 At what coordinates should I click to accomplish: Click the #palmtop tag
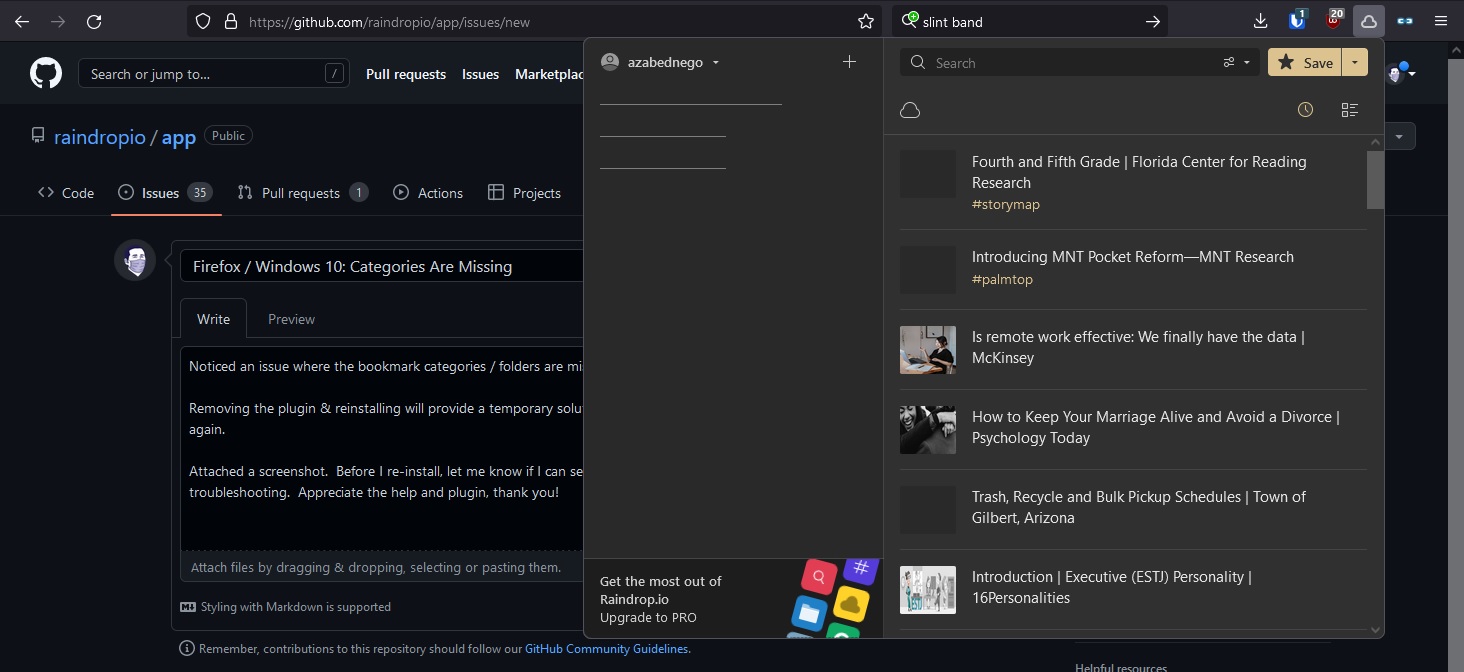tap(1002, 279)
